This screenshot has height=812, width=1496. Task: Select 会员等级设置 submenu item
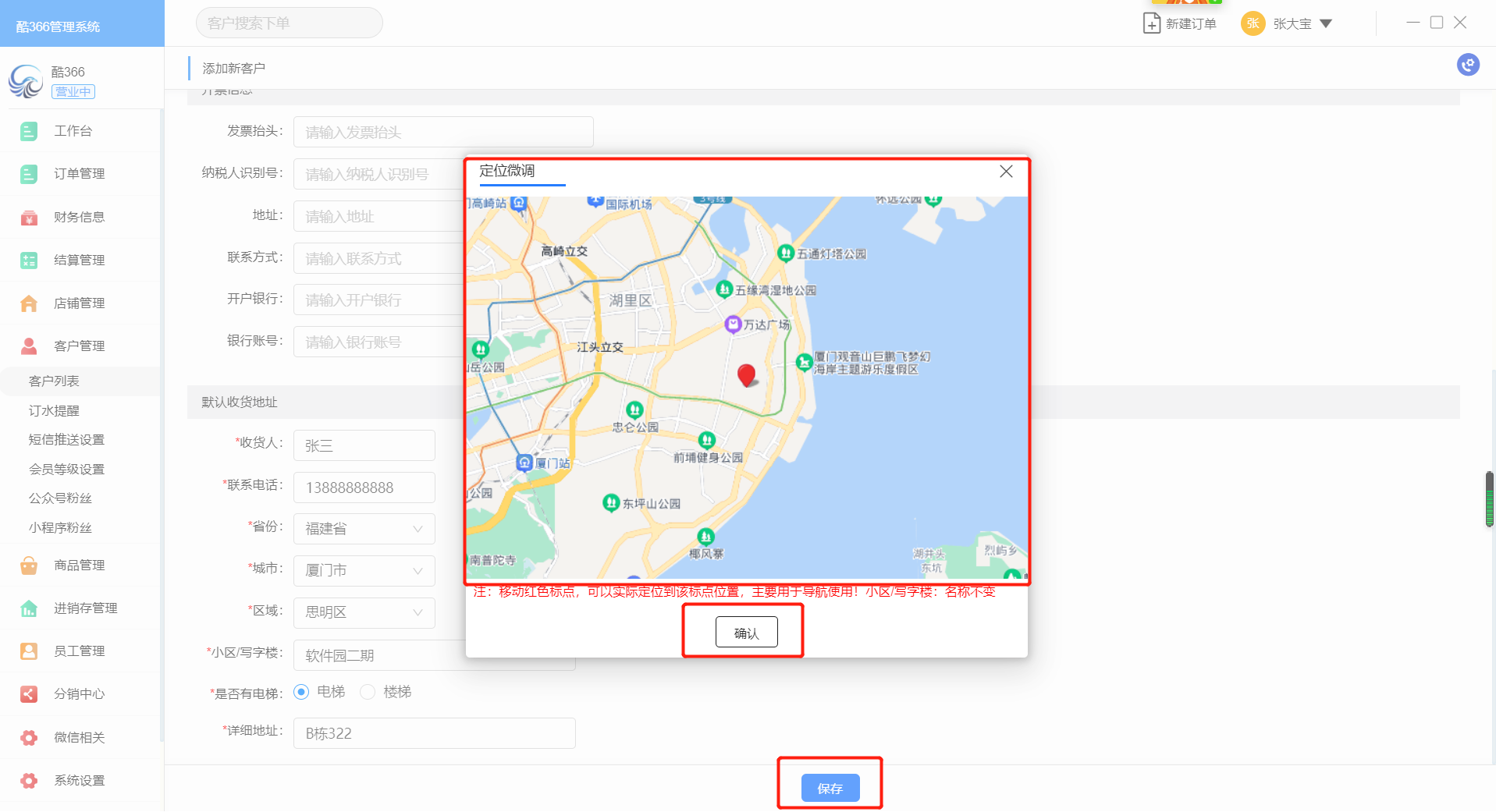[x=66, y=469]
